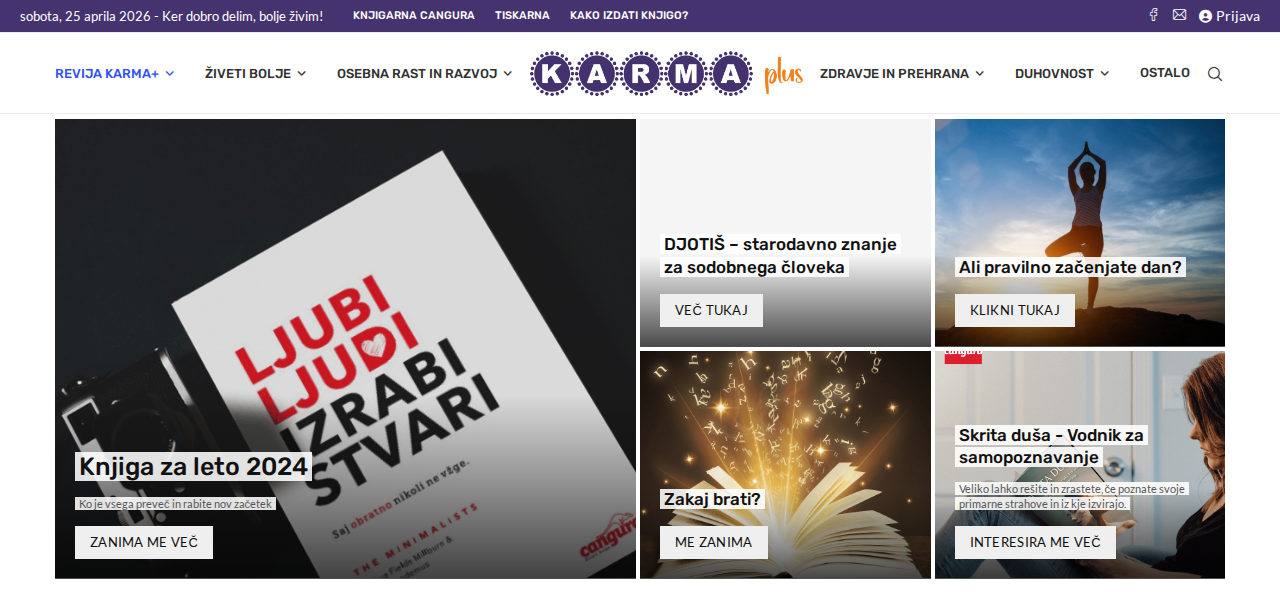Viewport: 1280px width, 600px height.
Task: Click the date and slogan text
Action: click(171, 16)
